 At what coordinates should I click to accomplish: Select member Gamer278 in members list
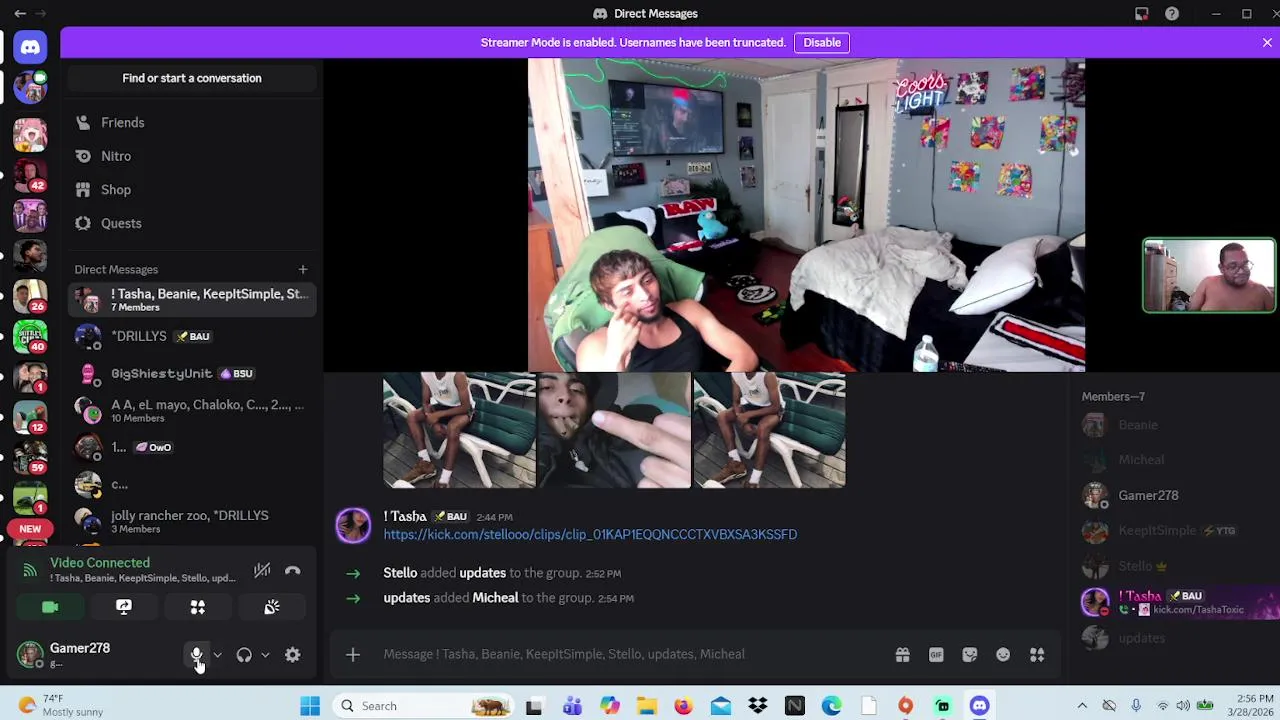[x=1176, y=496]
